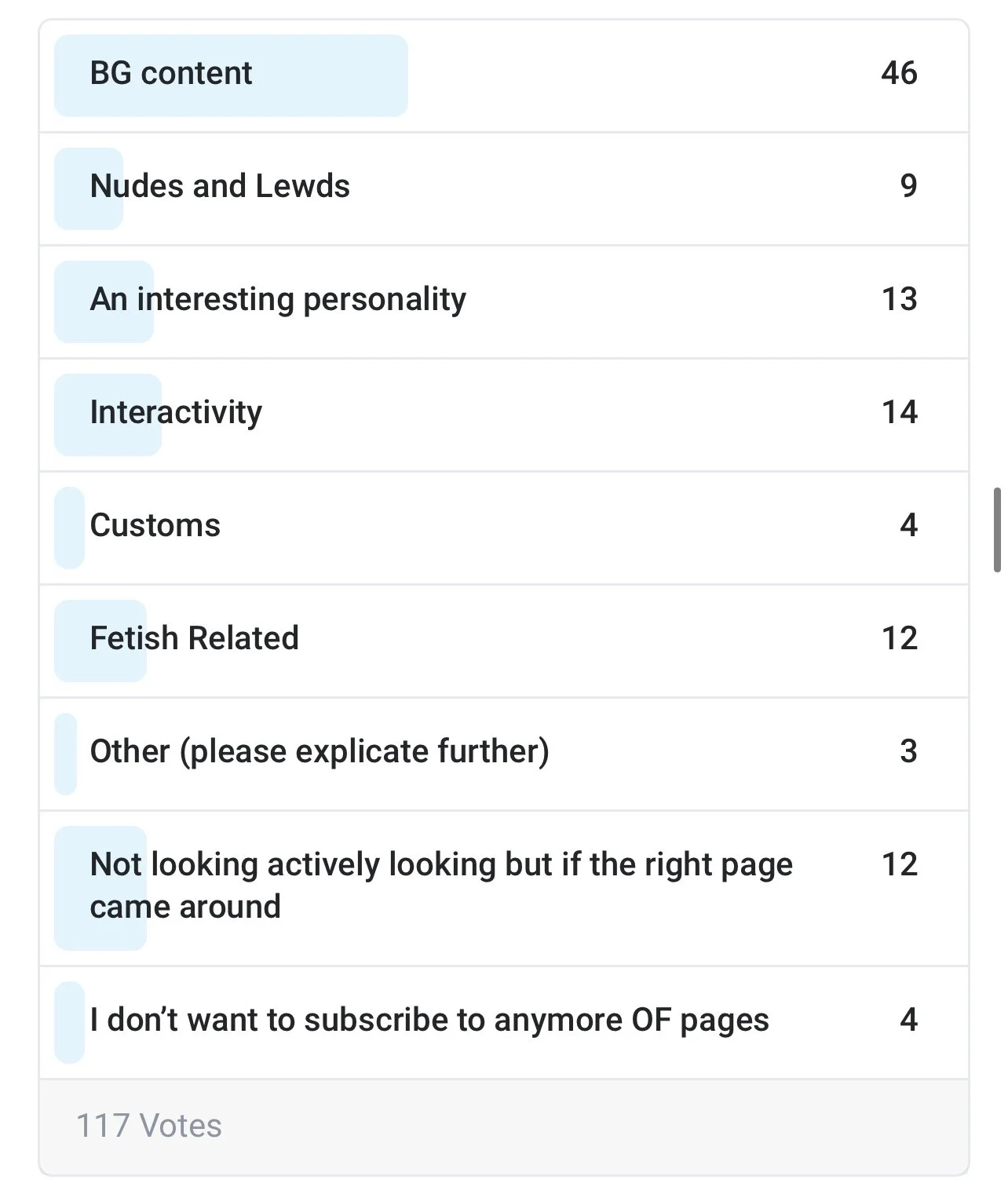This screenshot has height=1198, width=1008.
Task: Pick the An interesting personality option
Action: tap(504, 301)
